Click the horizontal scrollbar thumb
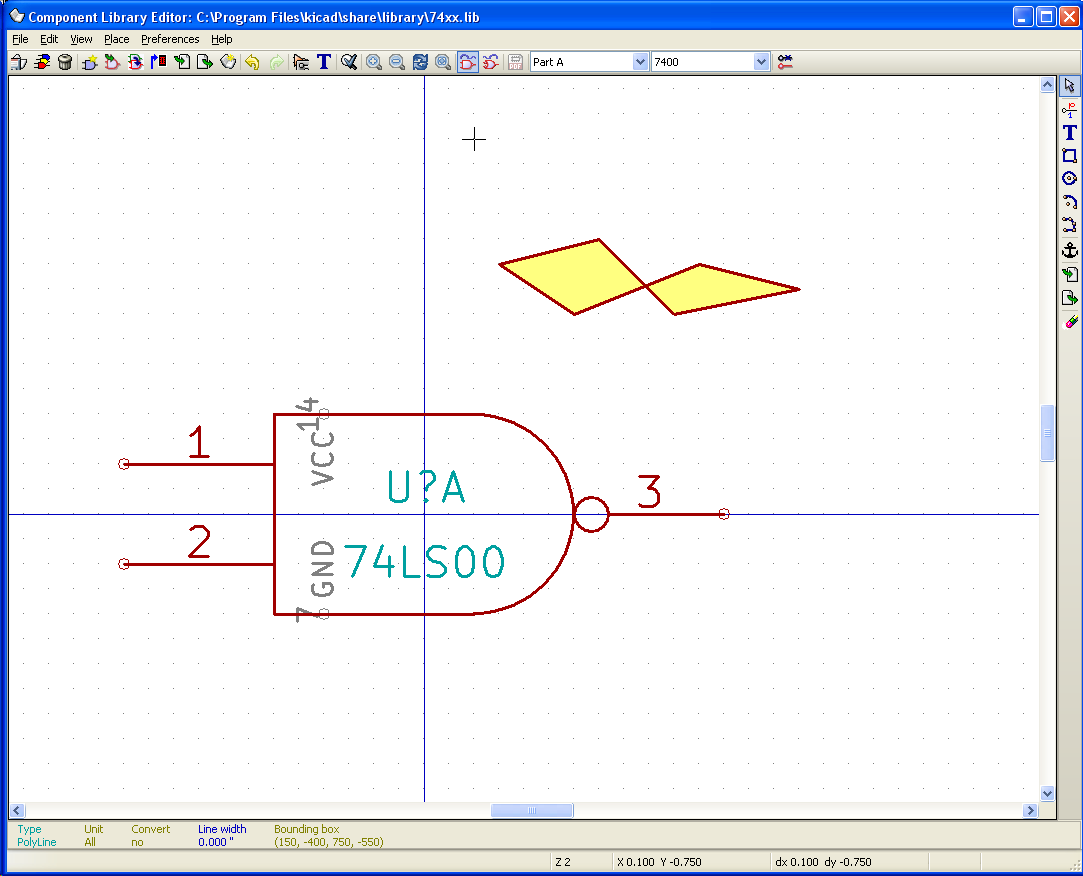Screen dimensions: 1083x876 [x=531, y=810]
